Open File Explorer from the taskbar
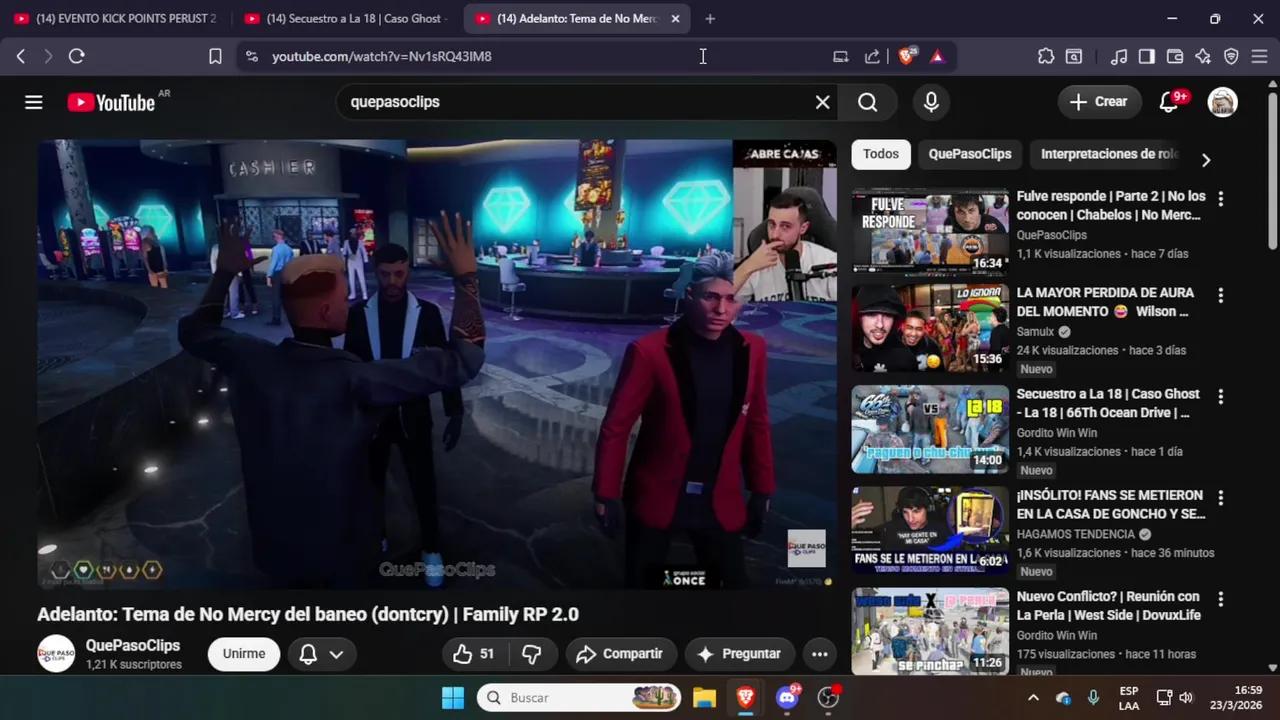 pyautogui.click(x=705, y=697)
